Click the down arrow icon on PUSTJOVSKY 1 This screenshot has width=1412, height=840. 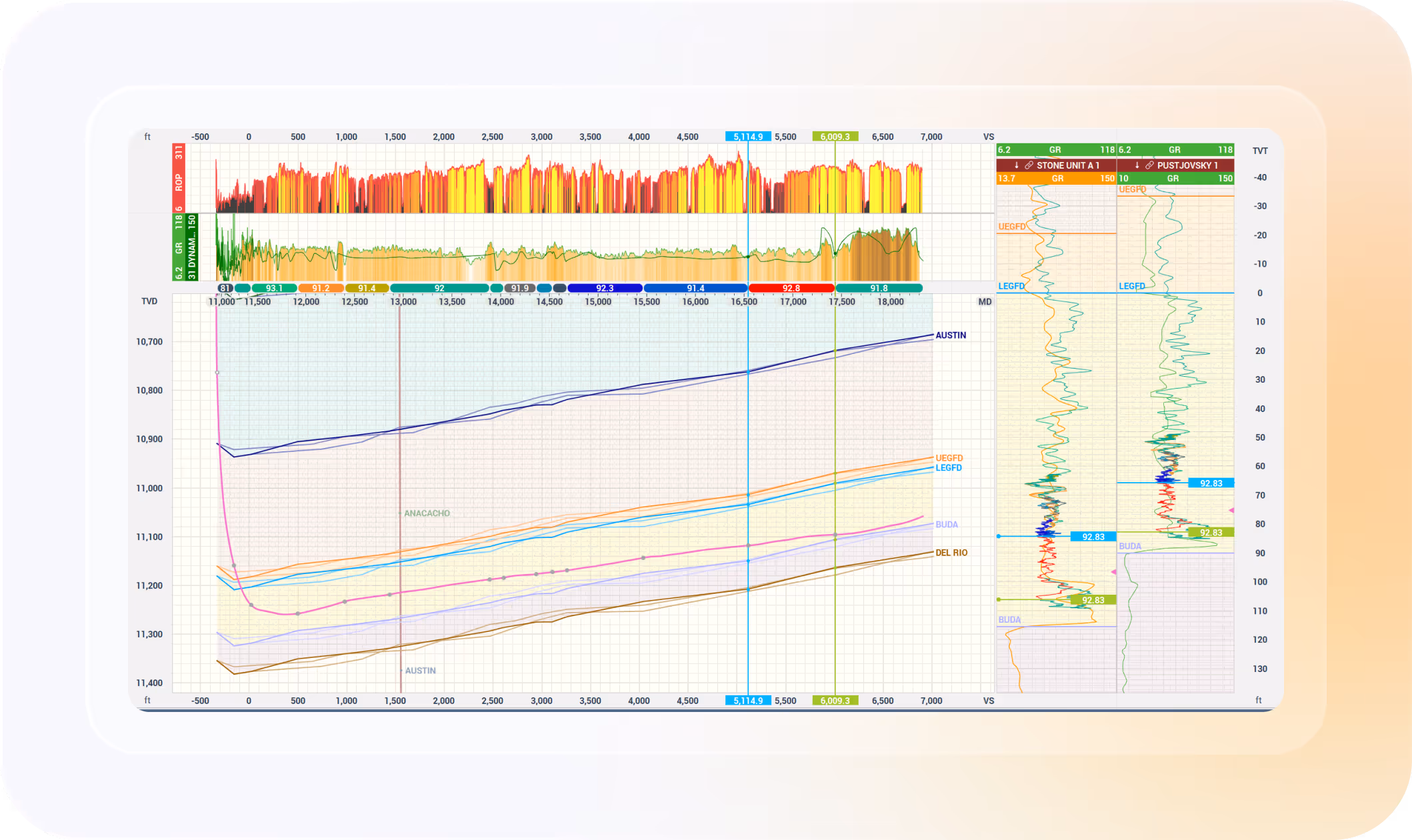point(1137,165)
